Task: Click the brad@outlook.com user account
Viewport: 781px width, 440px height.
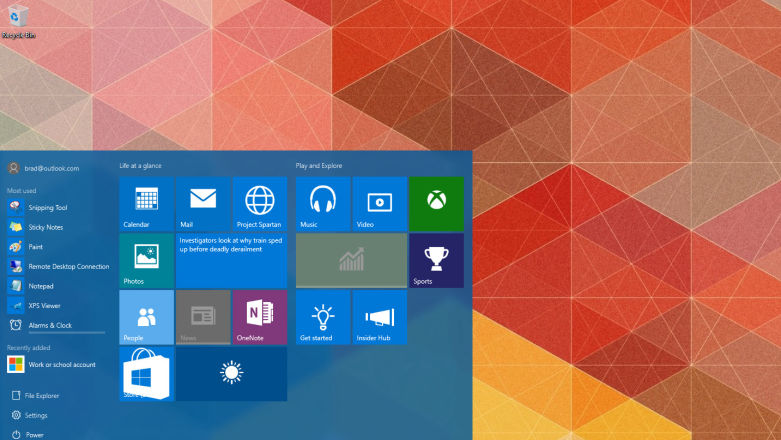Action: pos(43,168)
